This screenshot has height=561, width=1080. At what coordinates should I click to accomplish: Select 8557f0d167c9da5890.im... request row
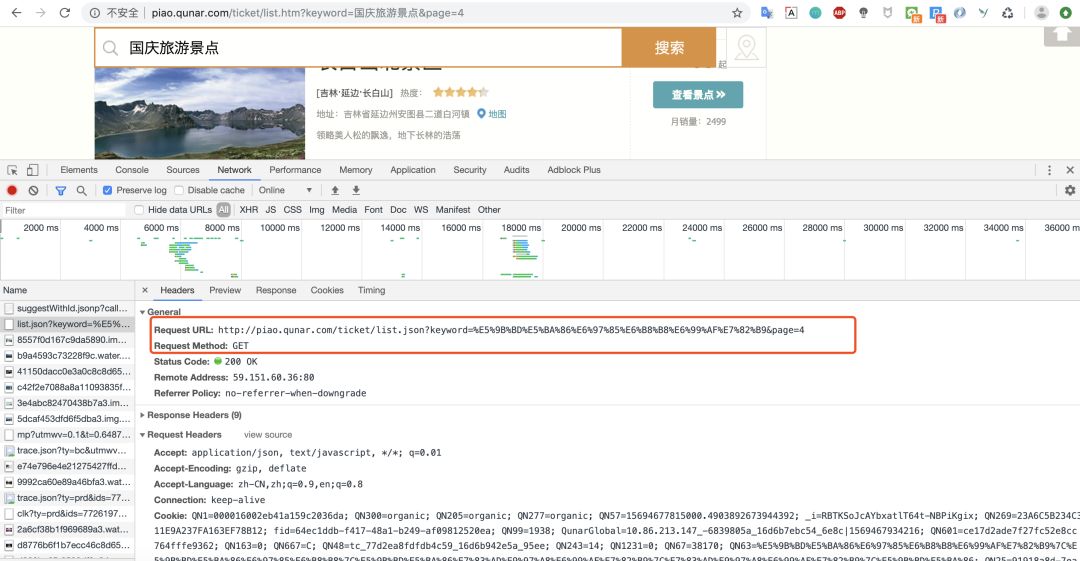[68, 340]
